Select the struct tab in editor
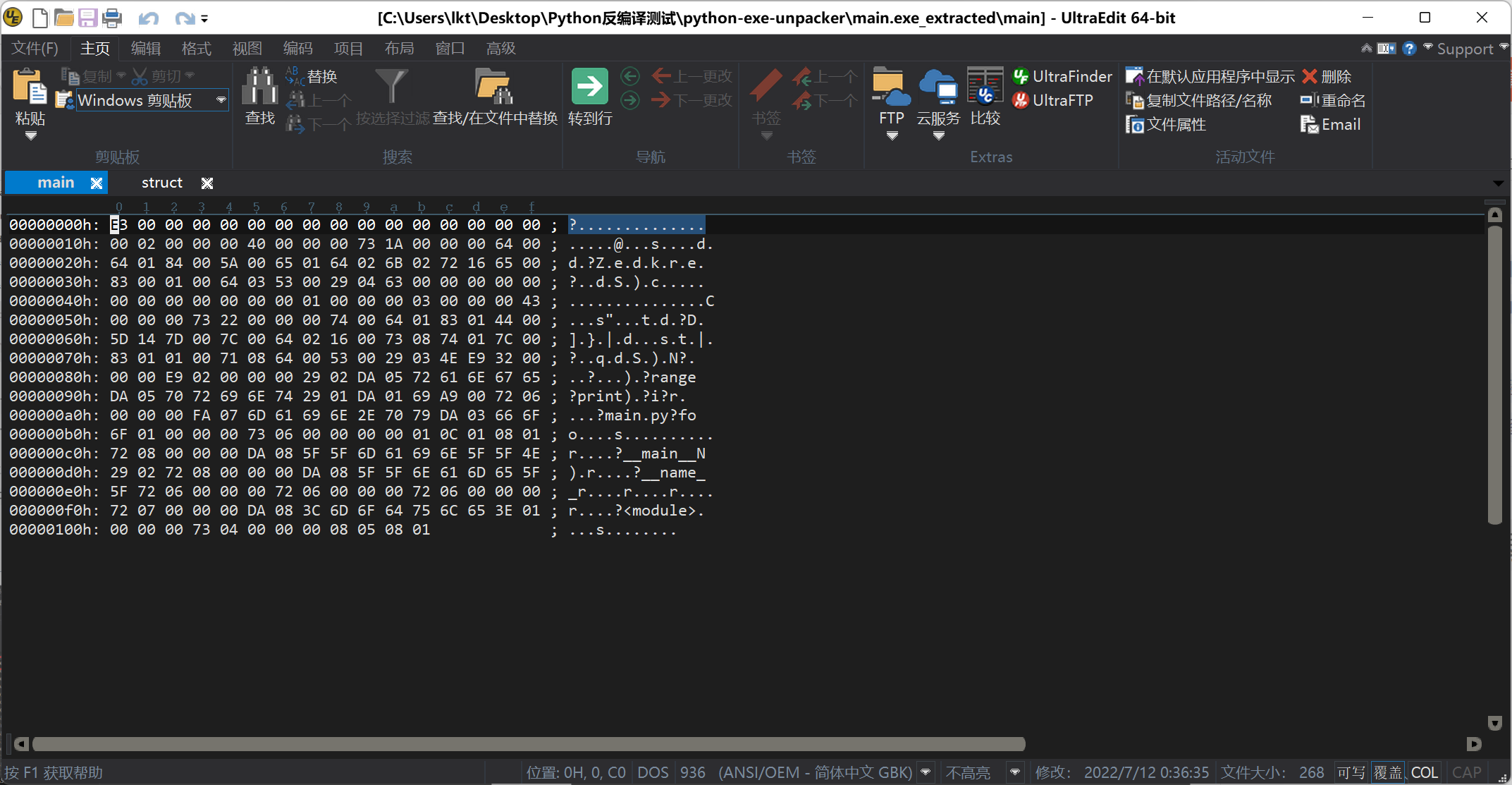 click(160, 183)
